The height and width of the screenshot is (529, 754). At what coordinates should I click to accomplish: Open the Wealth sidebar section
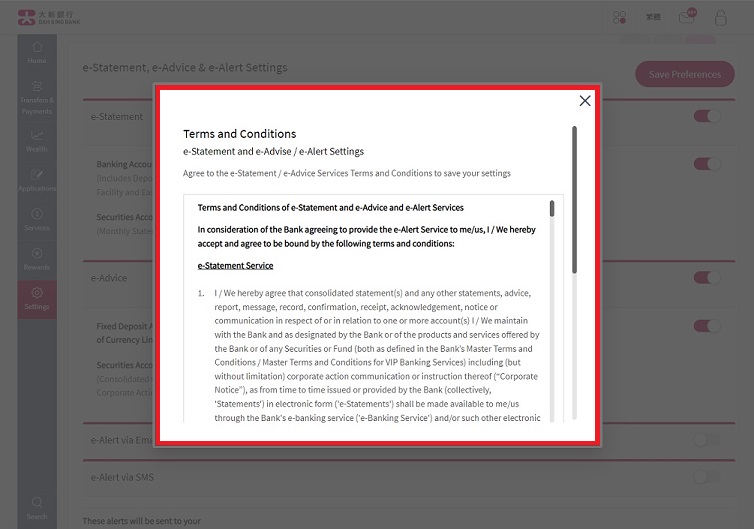pos(37,141)
